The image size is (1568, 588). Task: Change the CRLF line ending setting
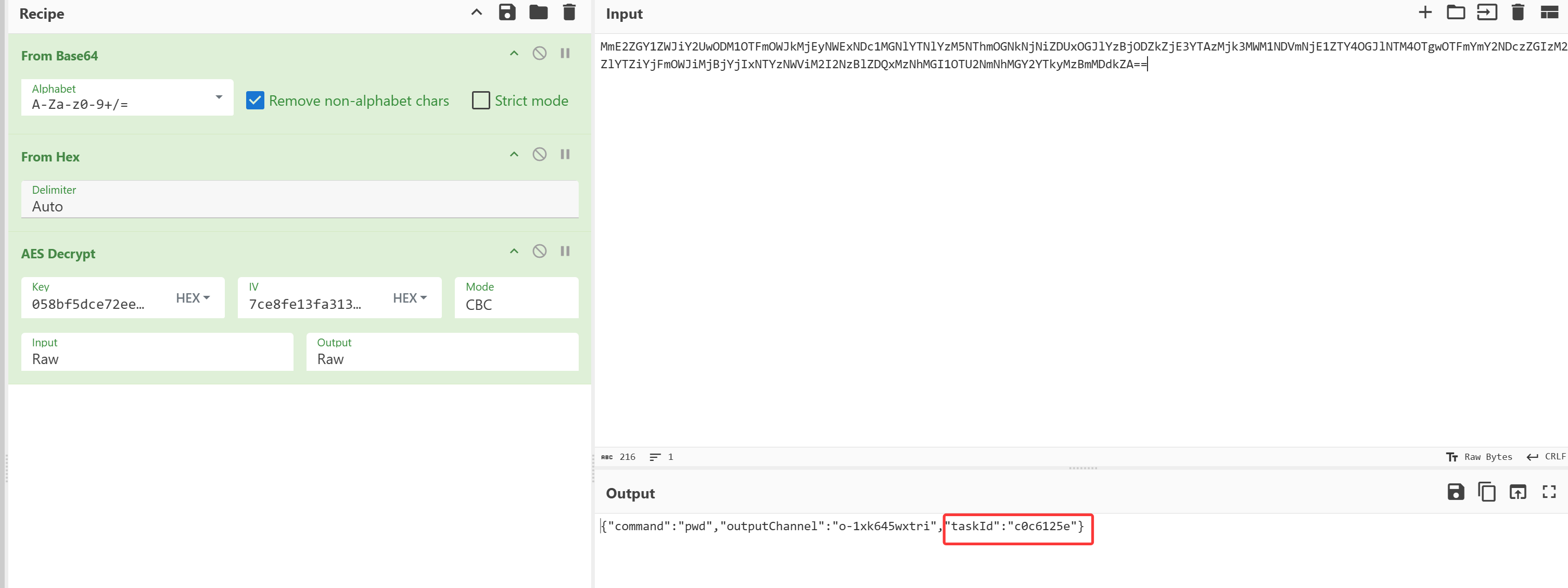pyautogui.click(x=1546, y=457)
